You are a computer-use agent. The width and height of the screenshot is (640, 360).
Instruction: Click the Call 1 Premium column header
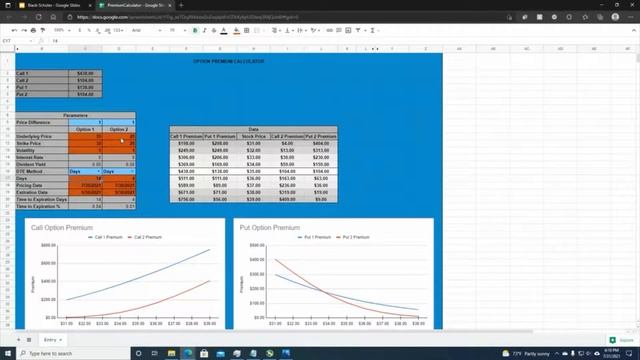(187, 136)
